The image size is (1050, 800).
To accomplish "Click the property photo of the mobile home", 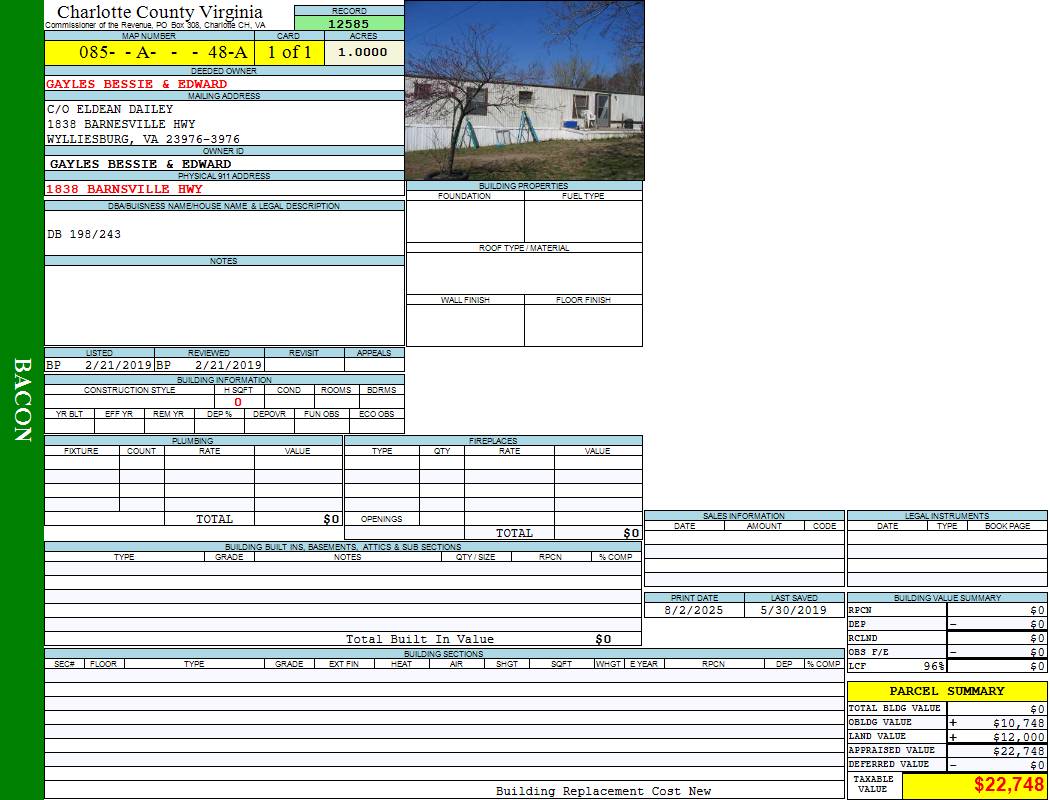I will pyautogui.click(x=524, y=90).
